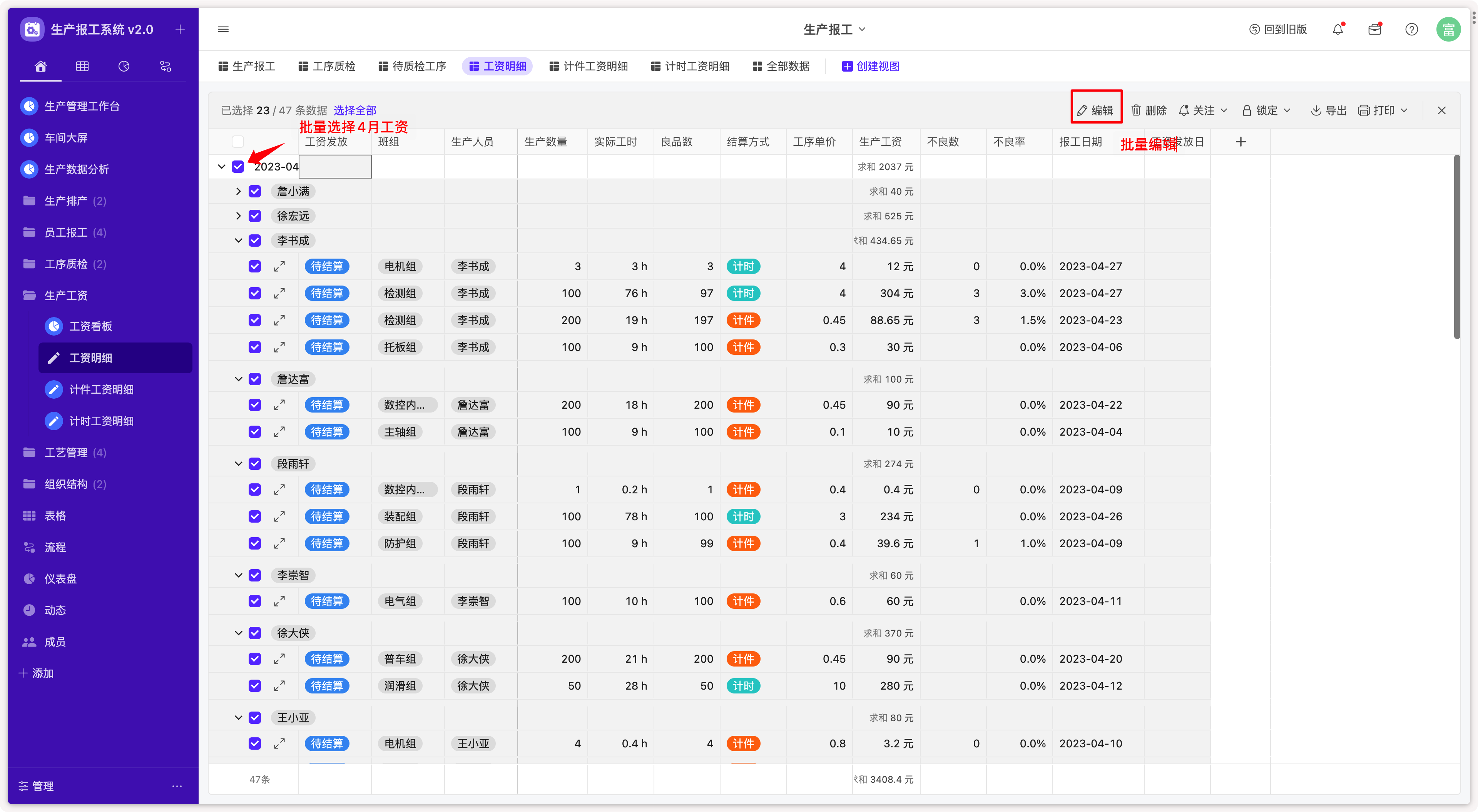This screenshot has height=812, width=1478.
Task: Open record detail icon for 主轴组 row
Action: (x=279, y=431)
